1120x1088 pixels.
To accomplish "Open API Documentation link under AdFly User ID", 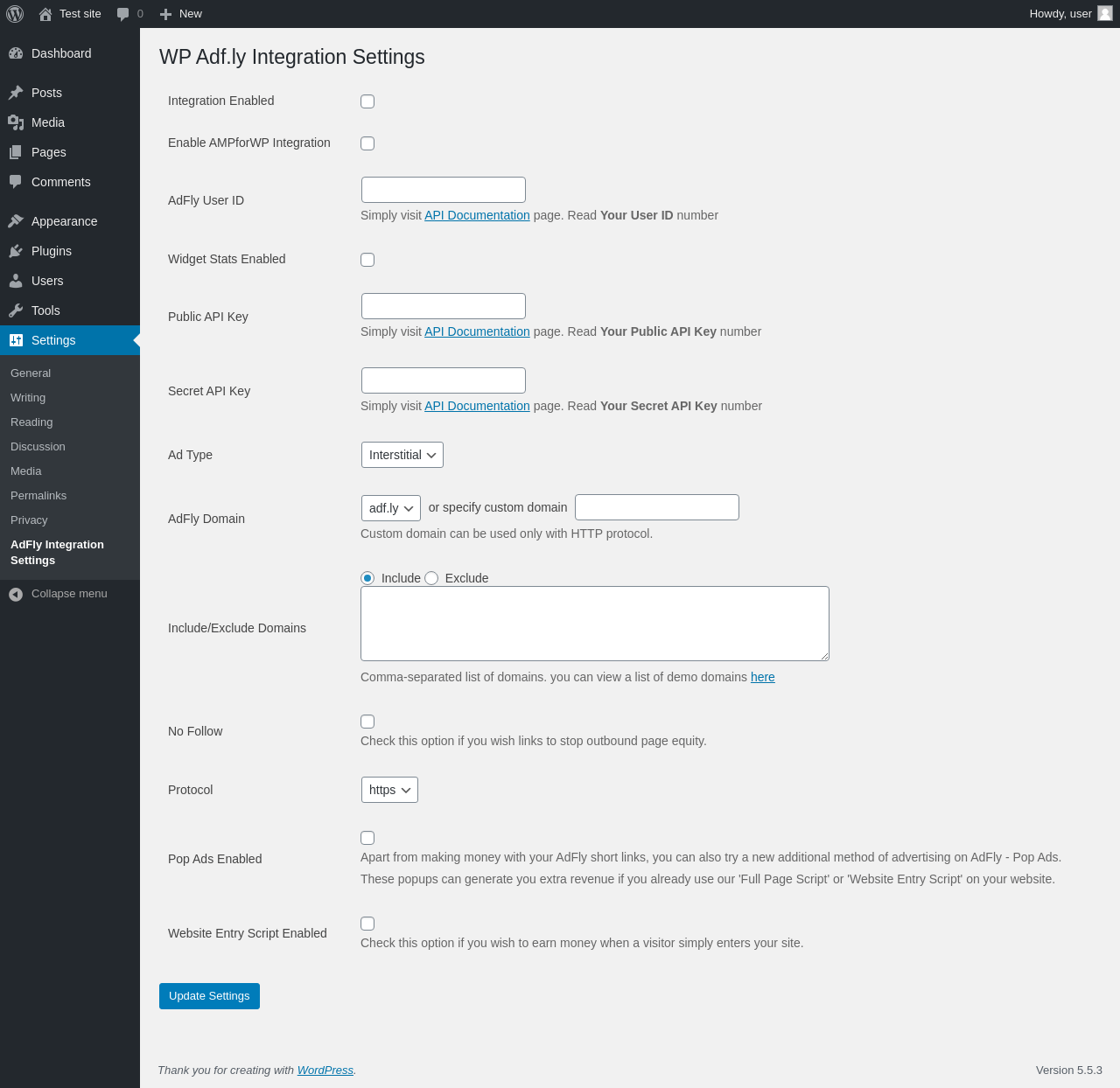I will 477,215.
